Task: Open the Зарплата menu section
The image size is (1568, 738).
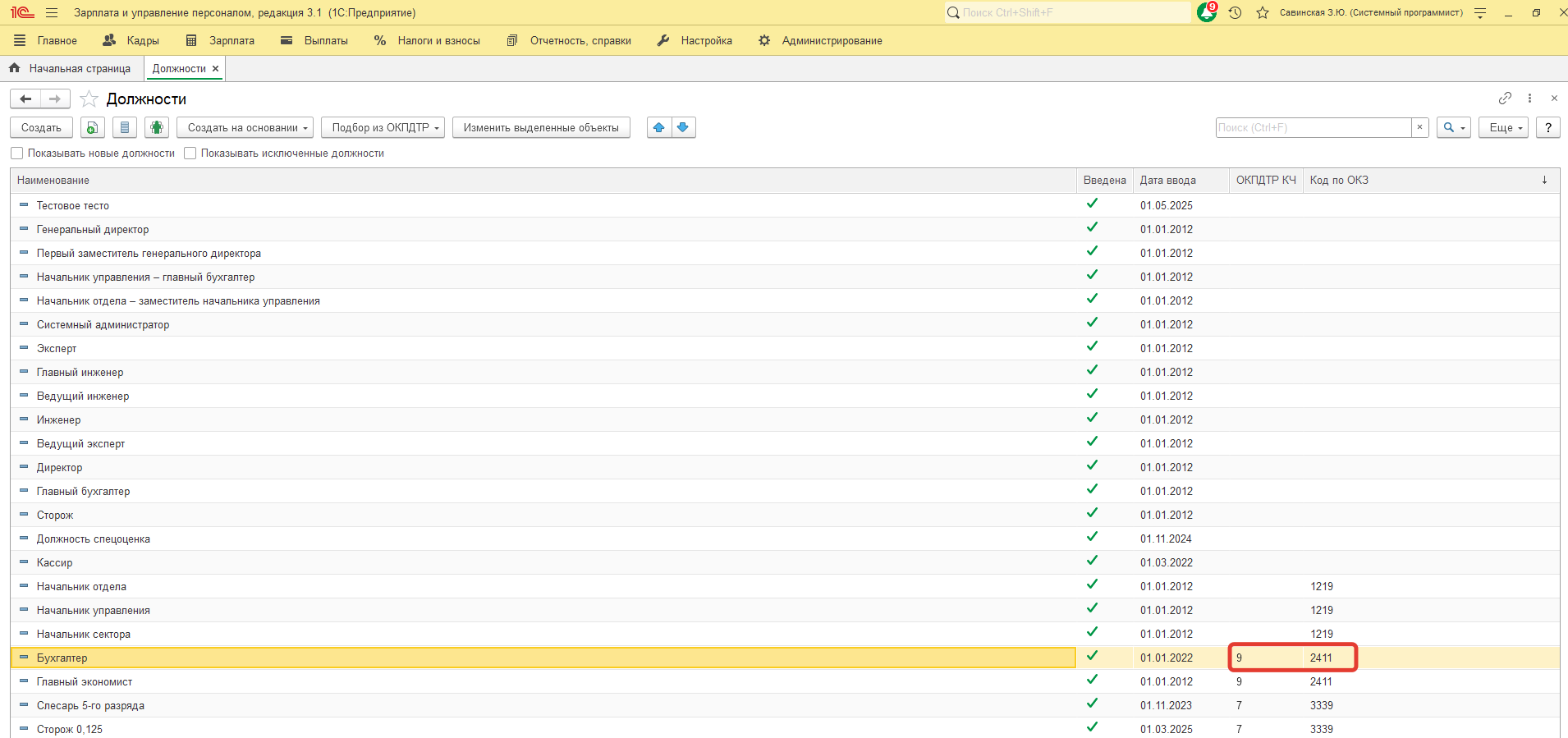Action: pos(221,40)
